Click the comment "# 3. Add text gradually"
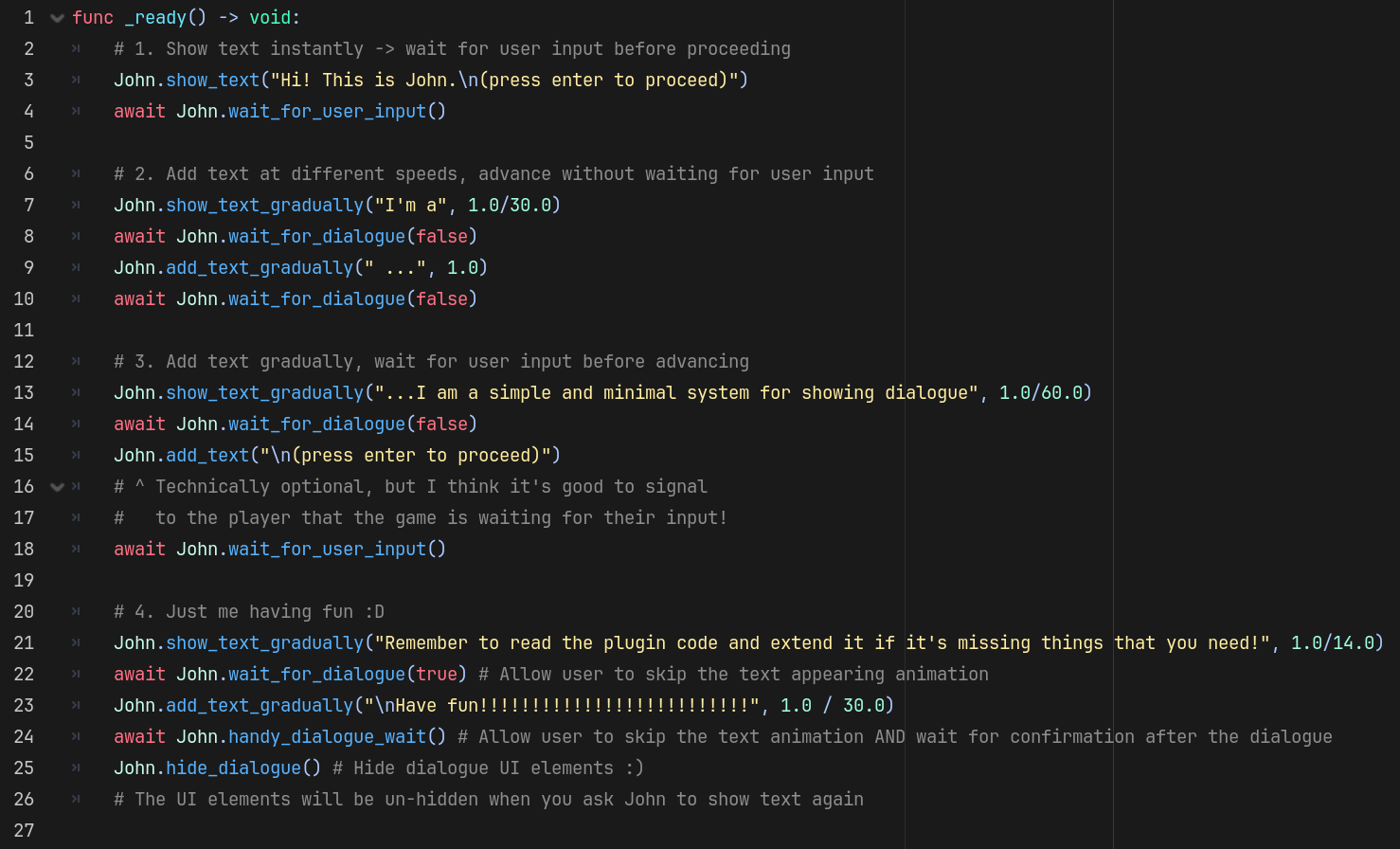The height and width of the screenshot is (849, 1400). 233,362
